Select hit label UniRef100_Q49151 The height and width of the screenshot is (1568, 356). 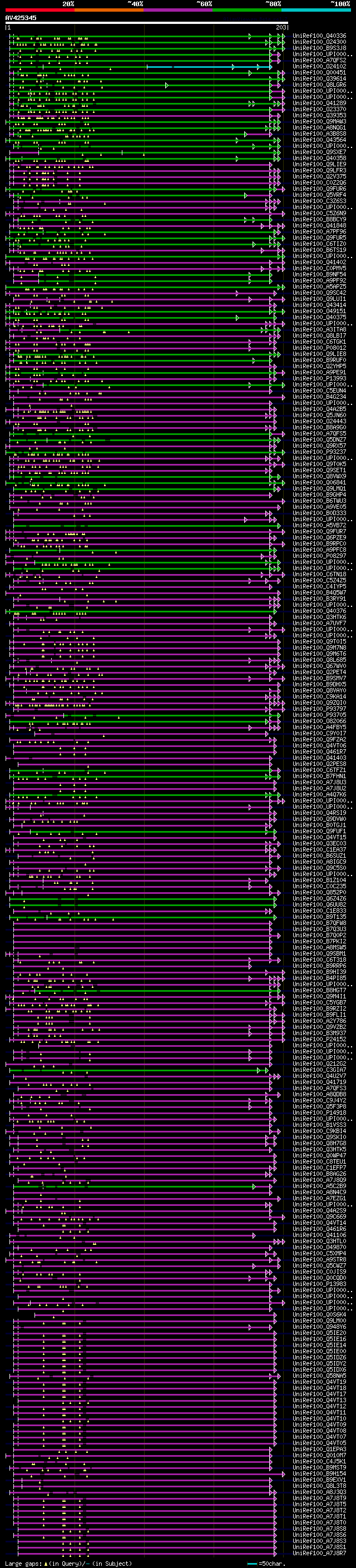coord(319,311)
